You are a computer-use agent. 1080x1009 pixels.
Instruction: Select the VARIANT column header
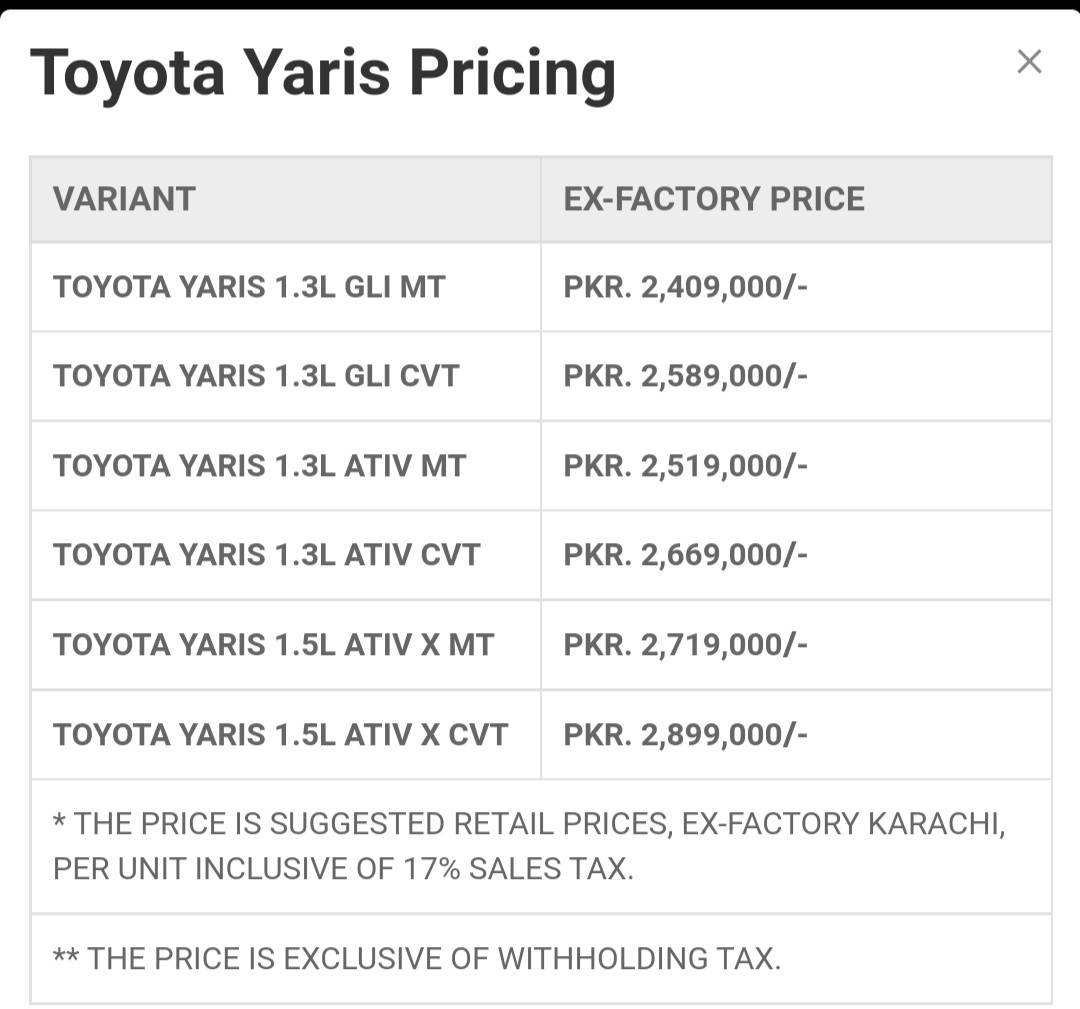coord(124,199)
